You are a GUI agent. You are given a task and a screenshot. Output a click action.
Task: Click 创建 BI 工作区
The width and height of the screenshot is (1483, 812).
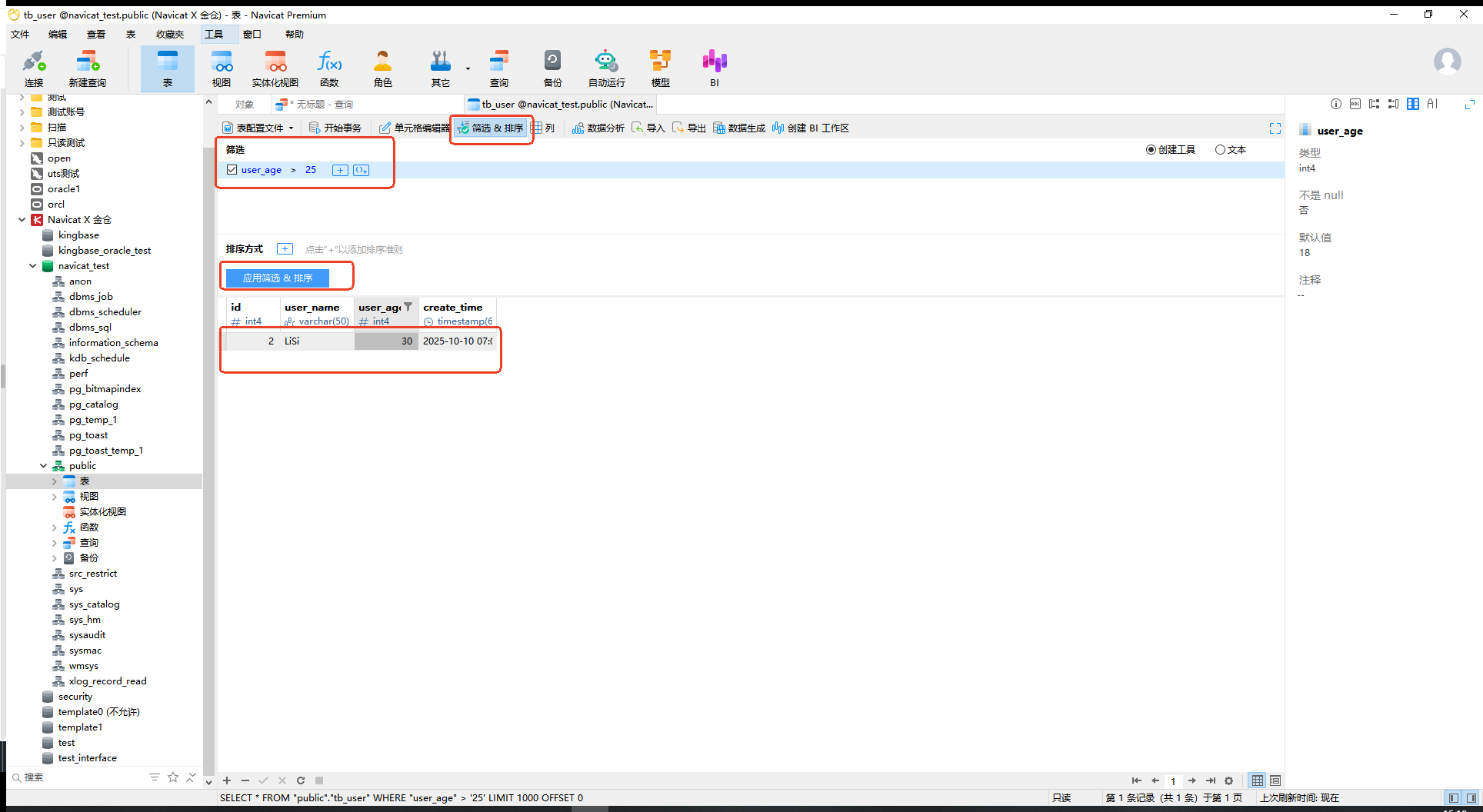(811, 128)
